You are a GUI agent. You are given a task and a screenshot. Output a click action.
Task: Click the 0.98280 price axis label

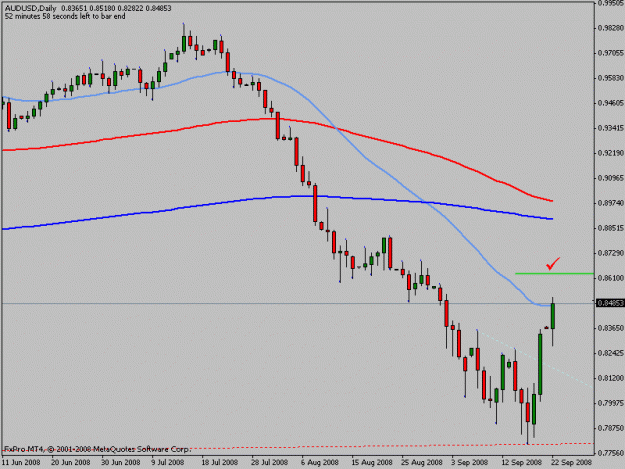tap(610, 28)
